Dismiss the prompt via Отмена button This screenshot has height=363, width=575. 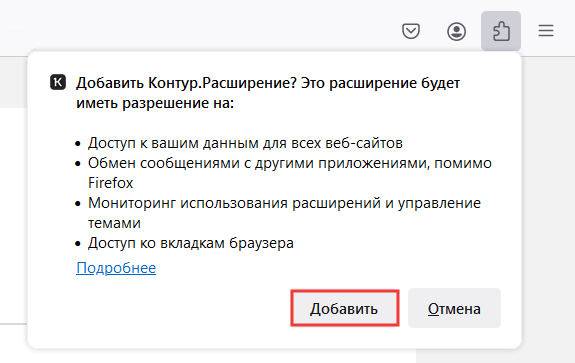(454, 308)
